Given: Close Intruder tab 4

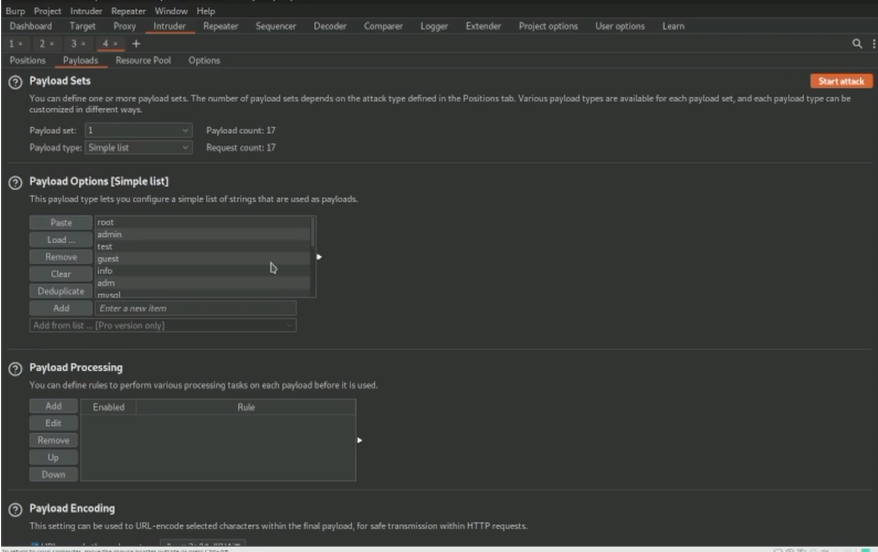Looking at the screenshot, I should coord(116,44).
